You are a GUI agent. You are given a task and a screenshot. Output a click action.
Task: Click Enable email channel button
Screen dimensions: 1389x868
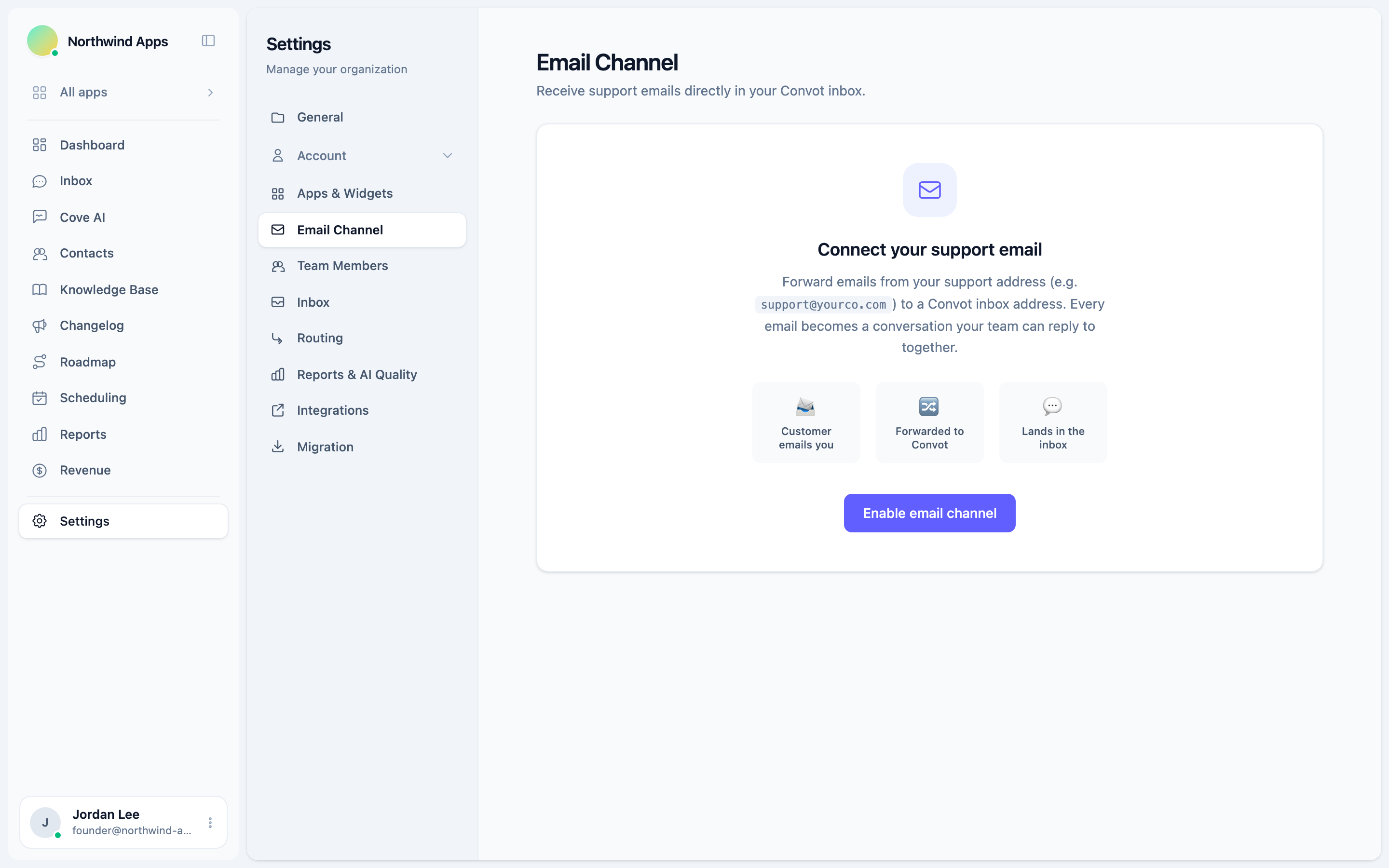tap(929, 513)
